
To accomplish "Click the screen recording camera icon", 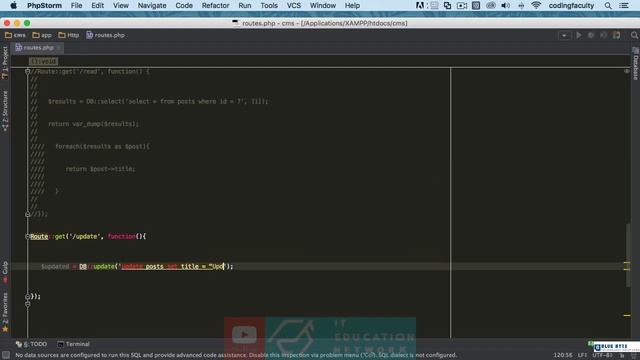I will [x=462, y=6].
